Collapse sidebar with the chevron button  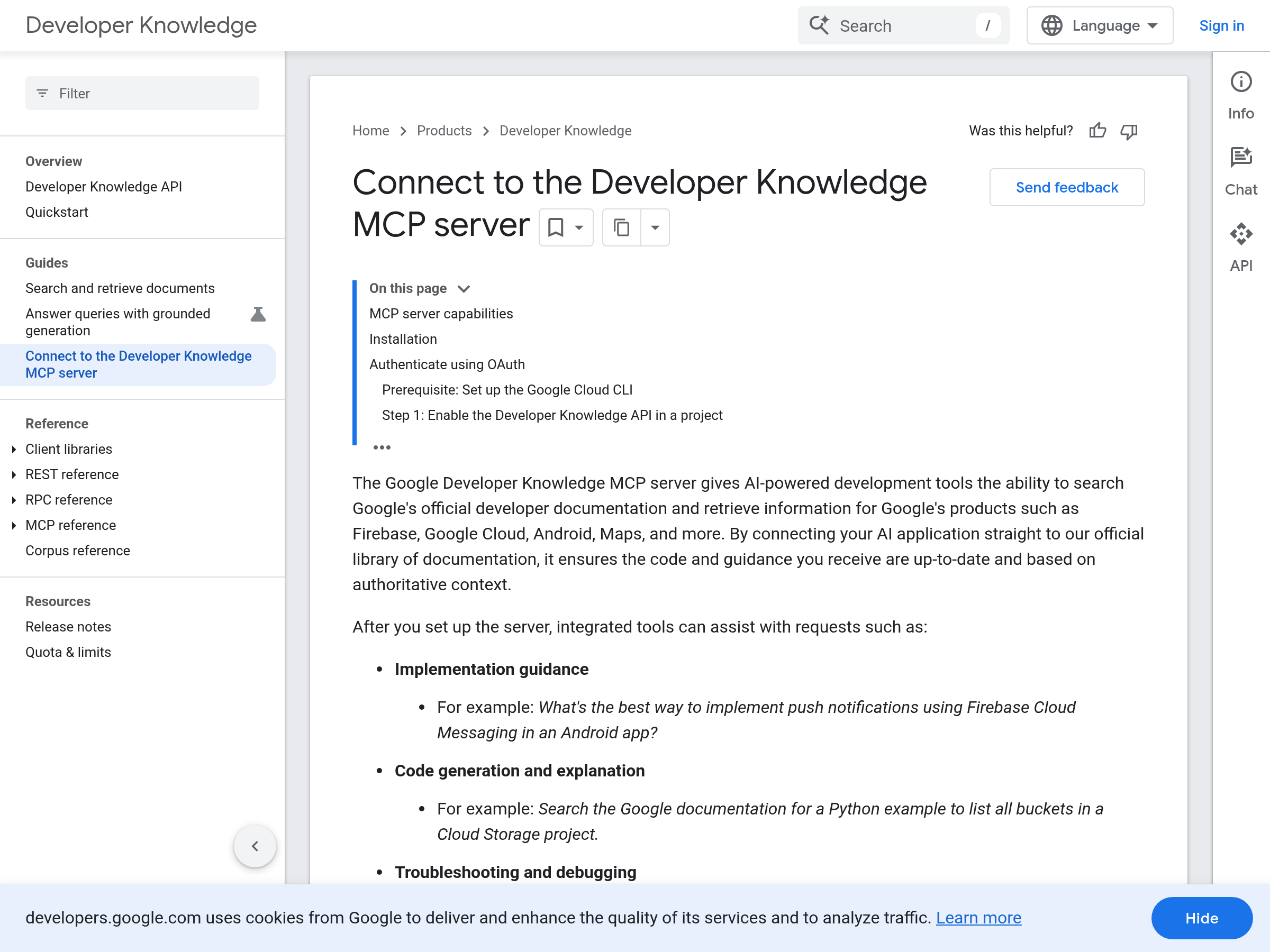tap(255, 846)
